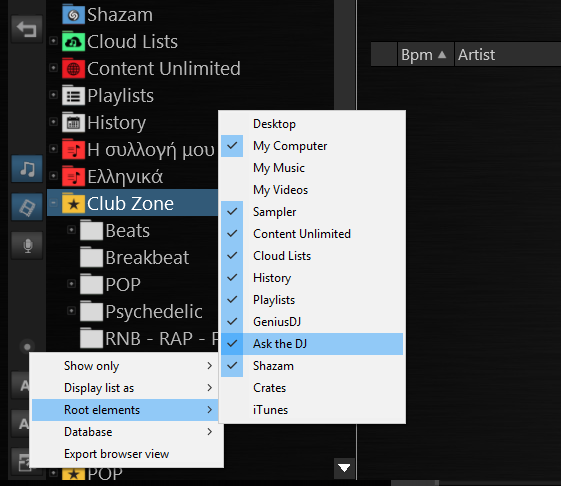Click the back arrow sidebar button
The width and height of the screenshot is (561, 486).
coord(27,29)
